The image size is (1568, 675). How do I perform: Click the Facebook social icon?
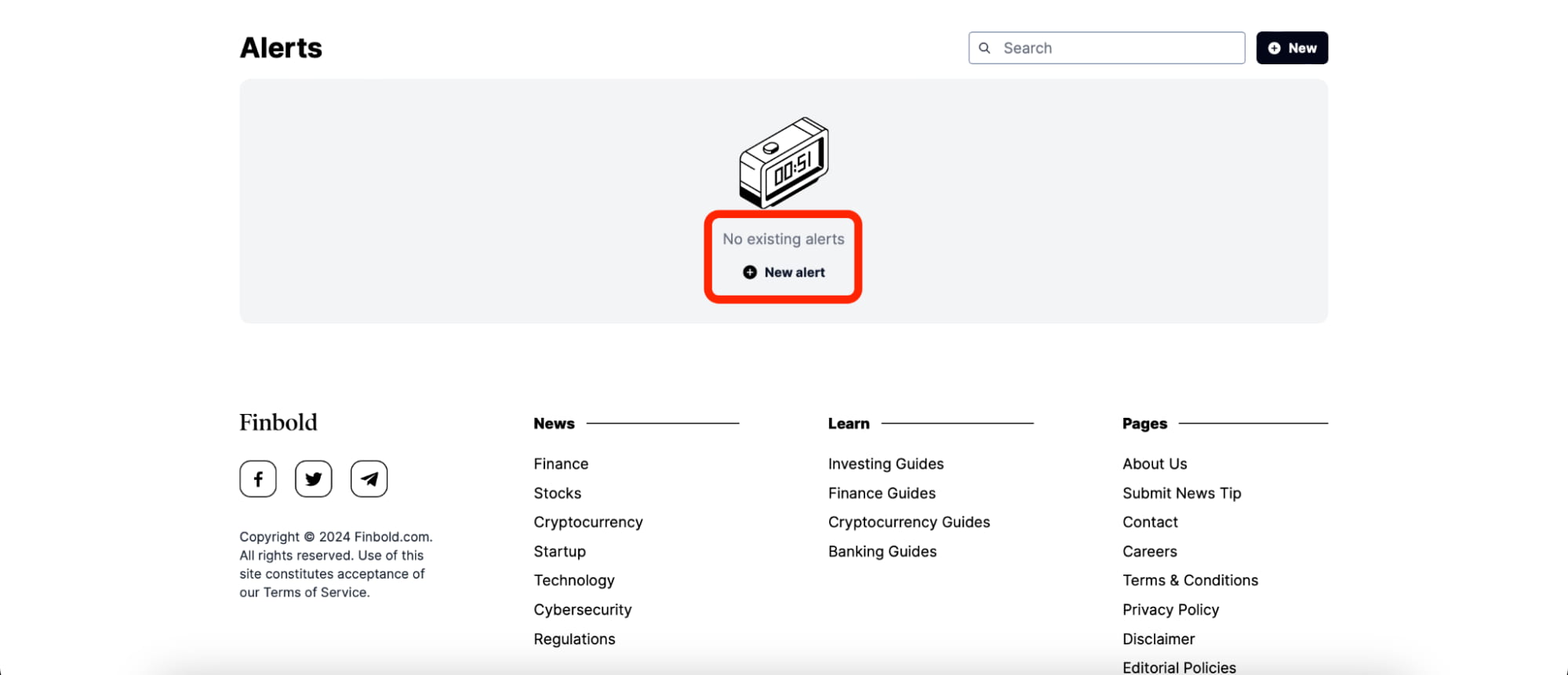[x=257, y=478]
